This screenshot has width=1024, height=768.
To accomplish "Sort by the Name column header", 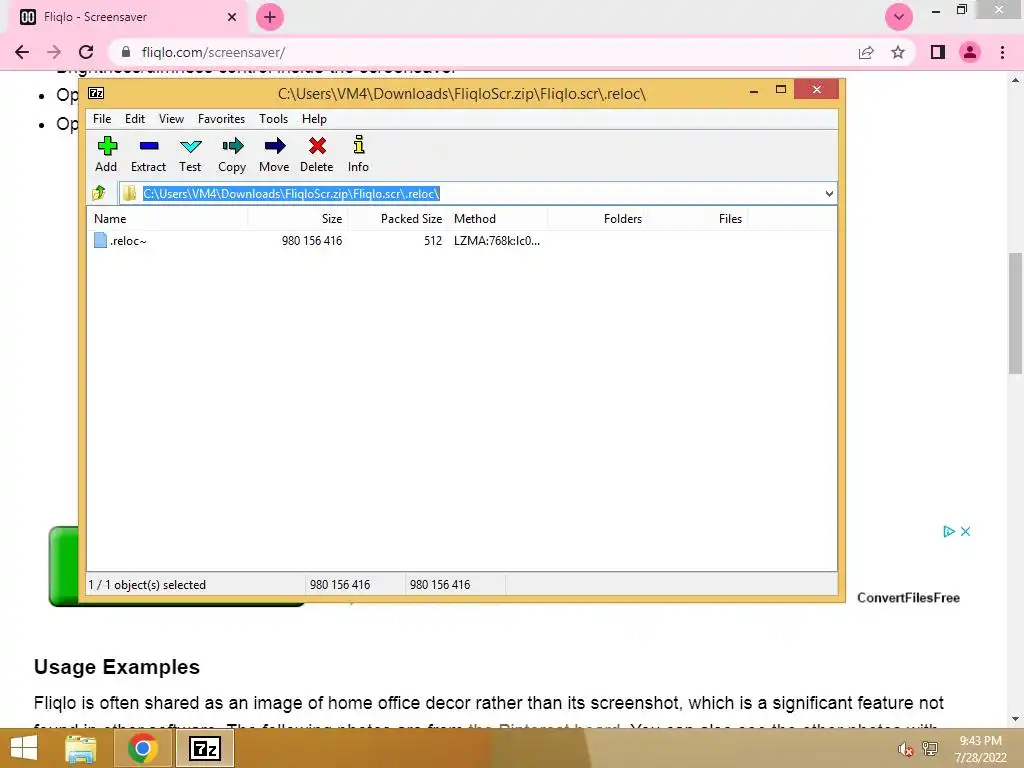I will (x=167, y=219).
